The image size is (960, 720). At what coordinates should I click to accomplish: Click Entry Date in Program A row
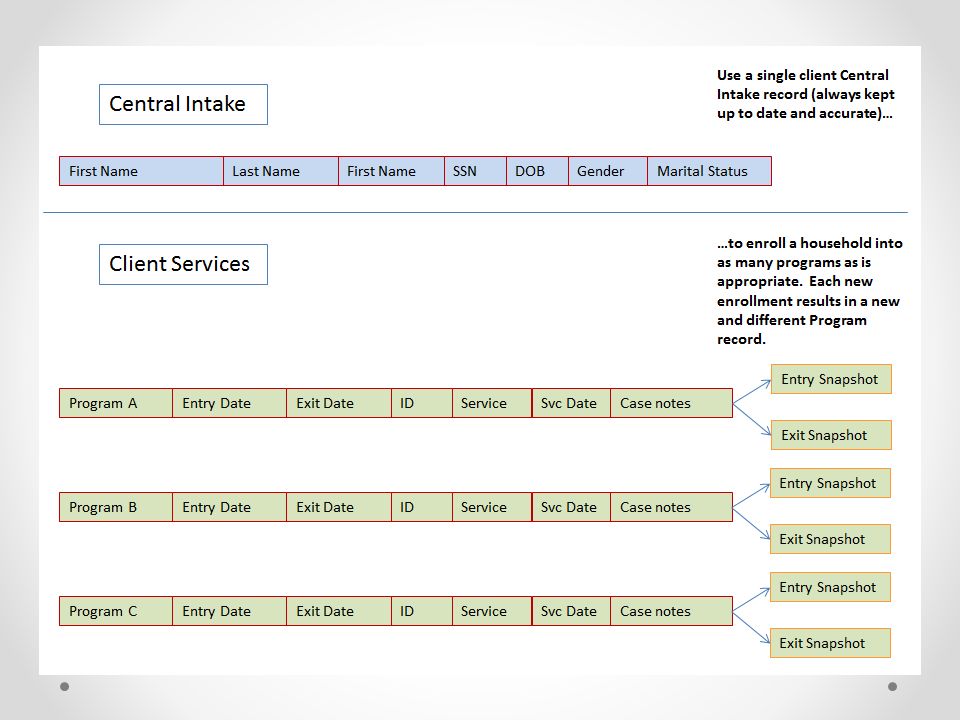[x=230, y=403]
